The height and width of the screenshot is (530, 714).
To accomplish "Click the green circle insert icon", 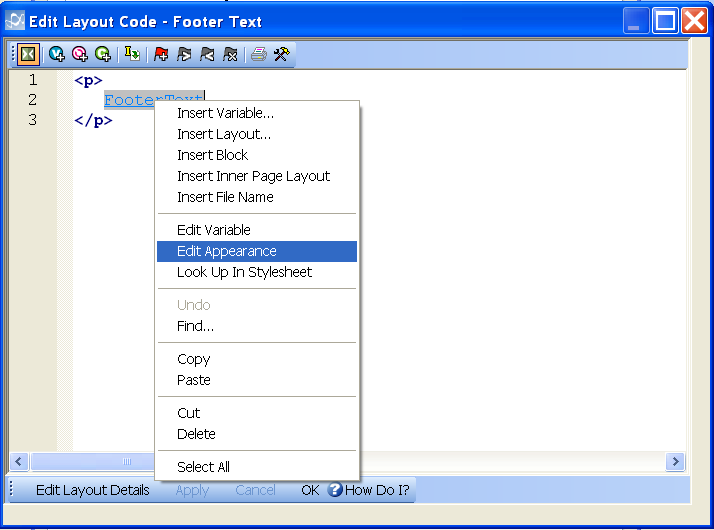I will [102, 55].
